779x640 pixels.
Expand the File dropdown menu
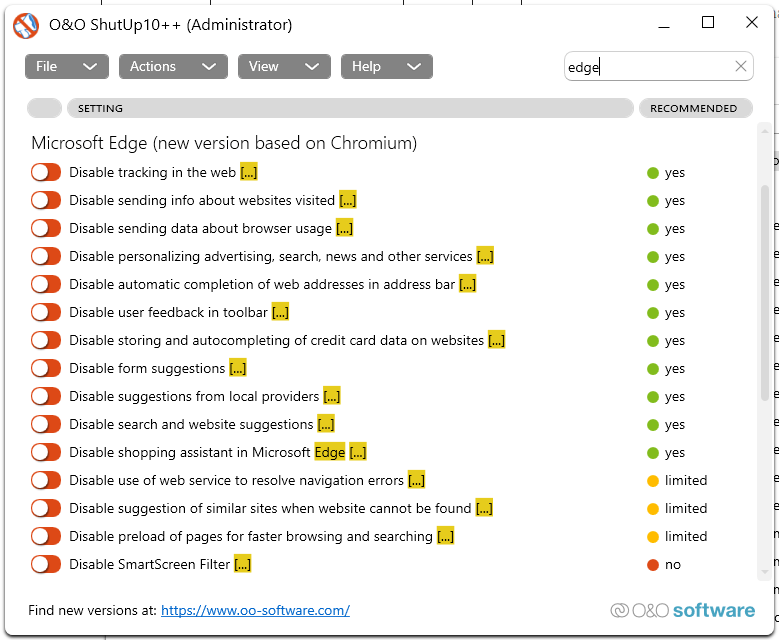pyautogui.click(x=66, y=67)
